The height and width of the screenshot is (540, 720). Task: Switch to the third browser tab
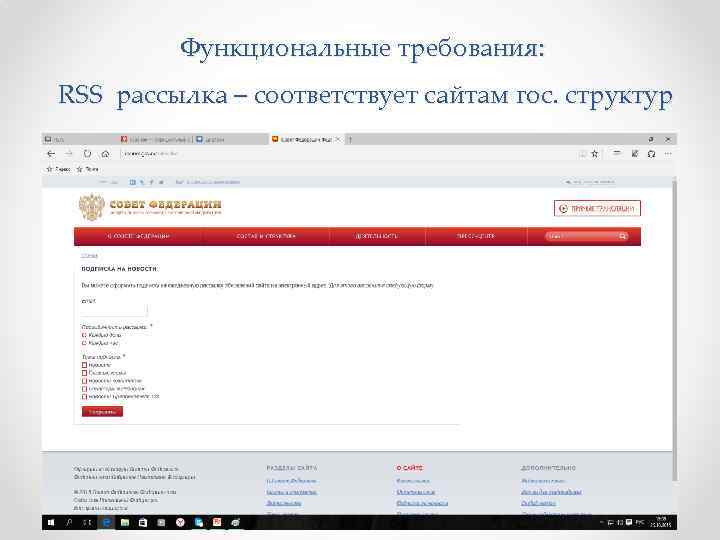point(231,139)
